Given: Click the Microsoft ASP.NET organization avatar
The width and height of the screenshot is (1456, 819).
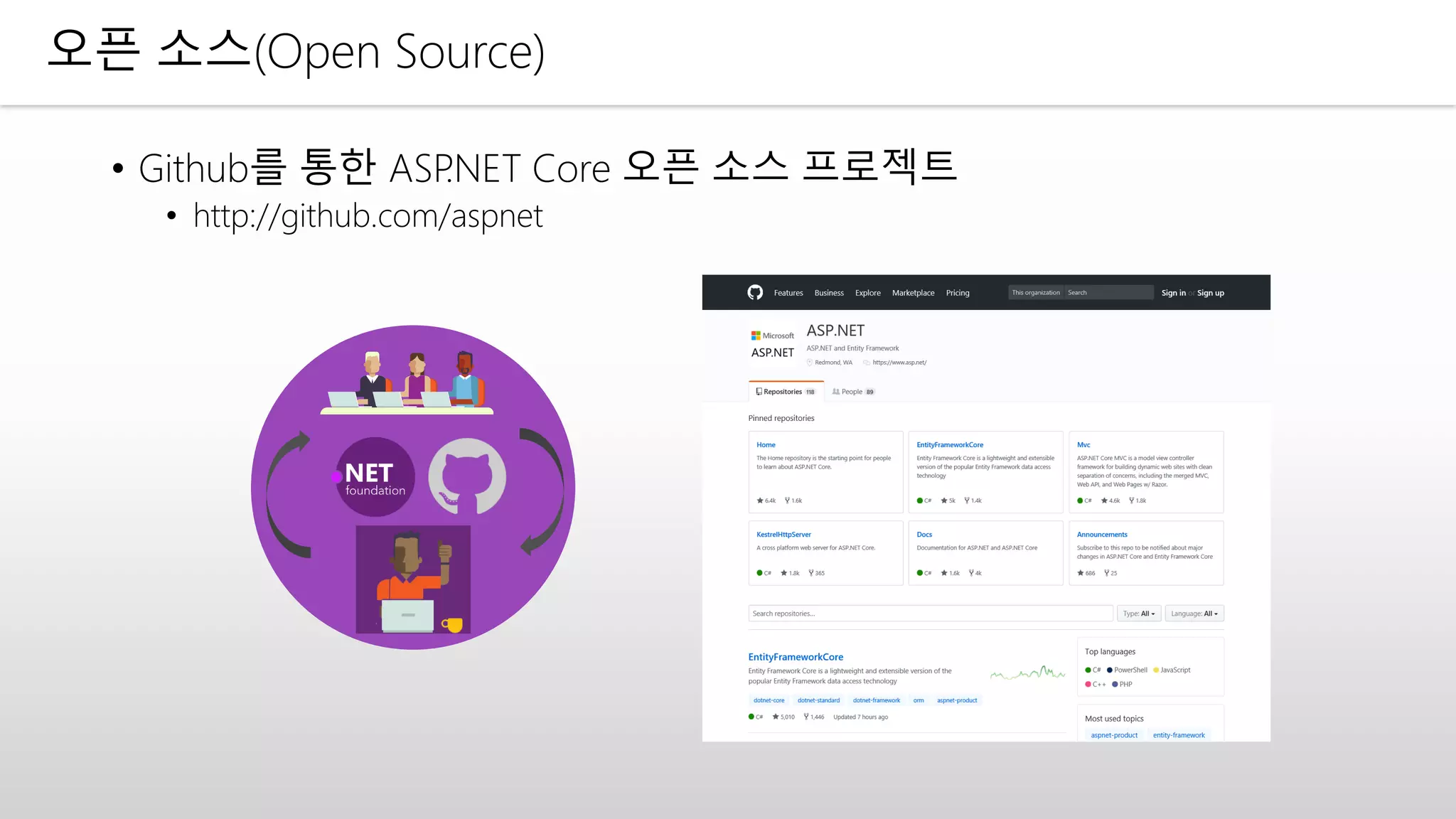Looking at the screenshot, I should tap(773, 345).
